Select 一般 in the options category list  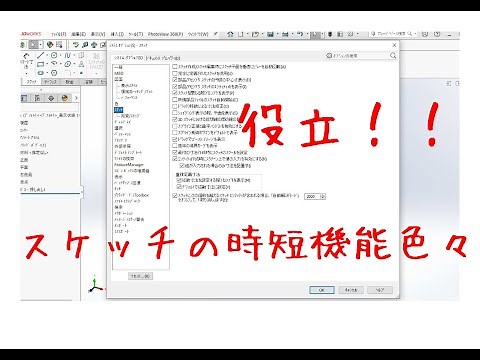(x=118, y=67)
